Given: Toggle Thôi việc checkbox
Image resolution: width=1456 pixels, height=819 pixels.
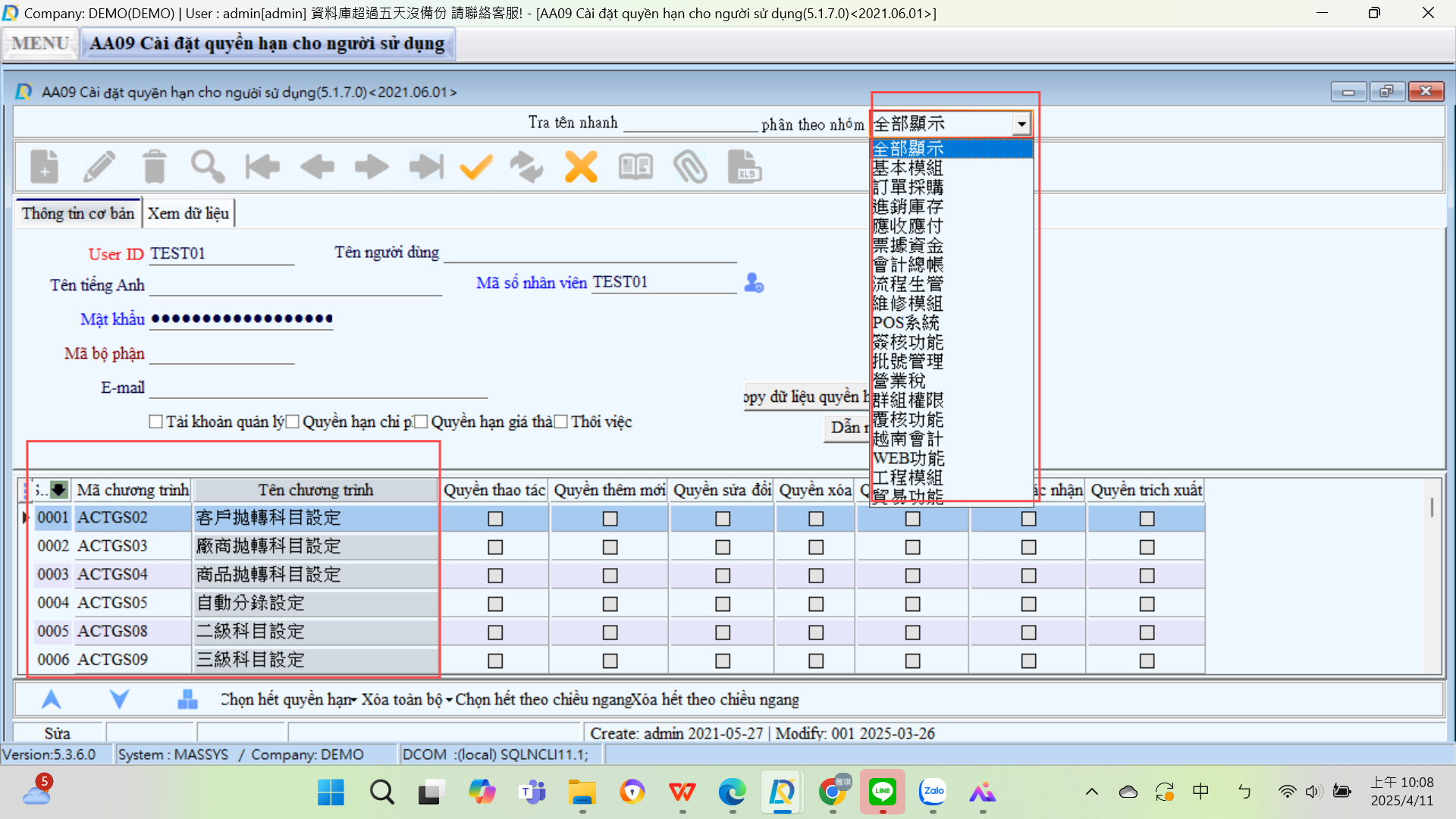Looking at the screenshot, I should (x=561, y=422).
